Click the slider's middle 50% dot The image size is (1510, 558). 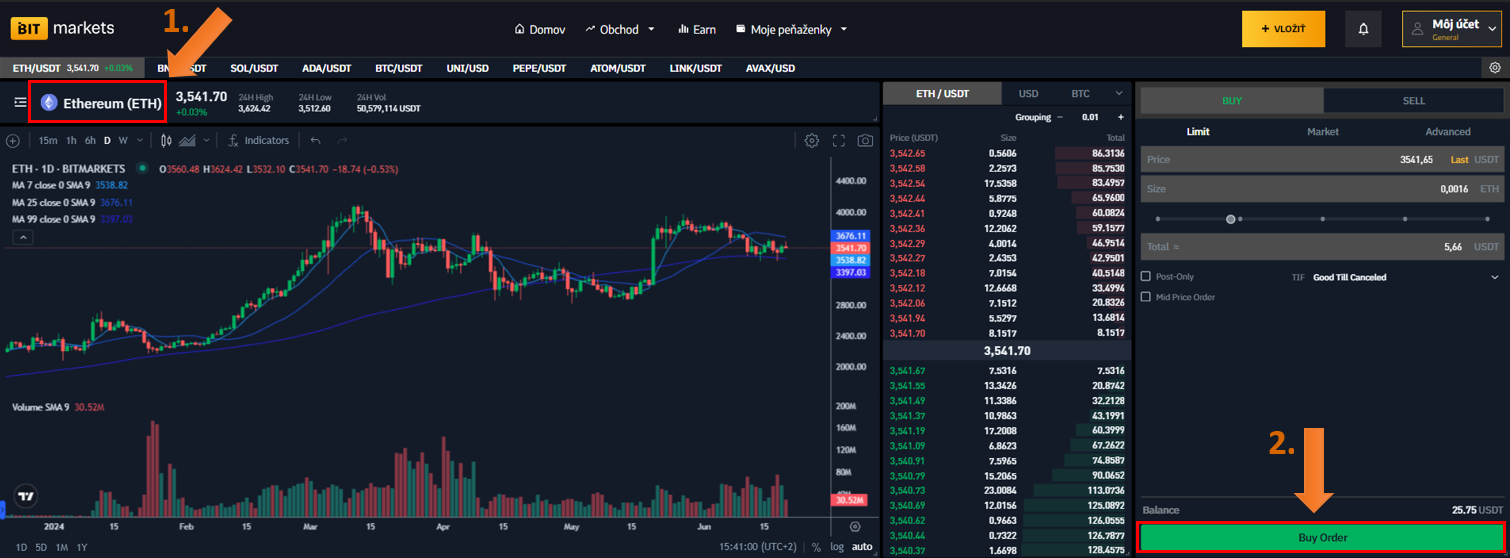[1322, 219]
